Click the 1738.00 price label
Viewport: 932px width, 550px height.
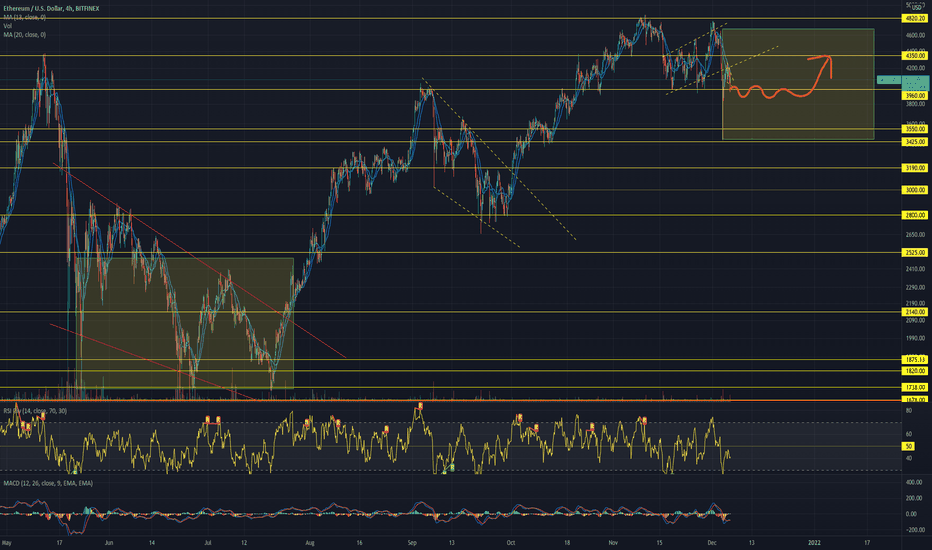click(915, 387)
